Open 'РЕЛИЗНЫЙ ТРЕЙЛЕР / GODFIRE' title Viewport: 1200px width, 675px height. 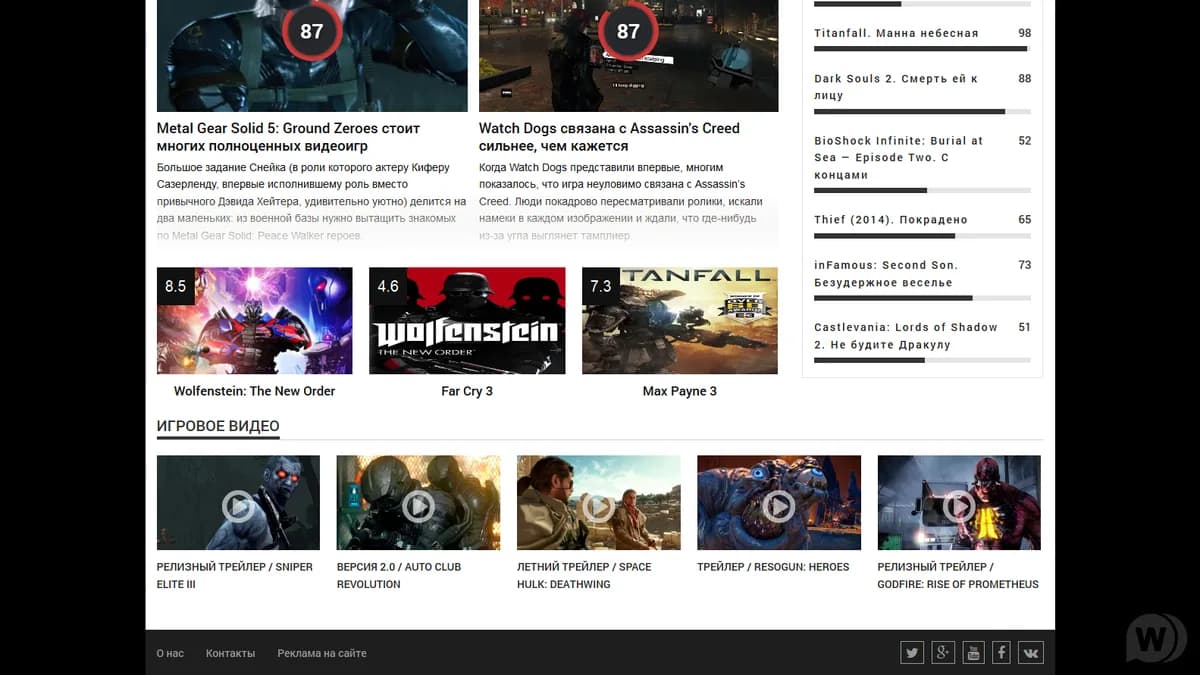pos(958,575)
